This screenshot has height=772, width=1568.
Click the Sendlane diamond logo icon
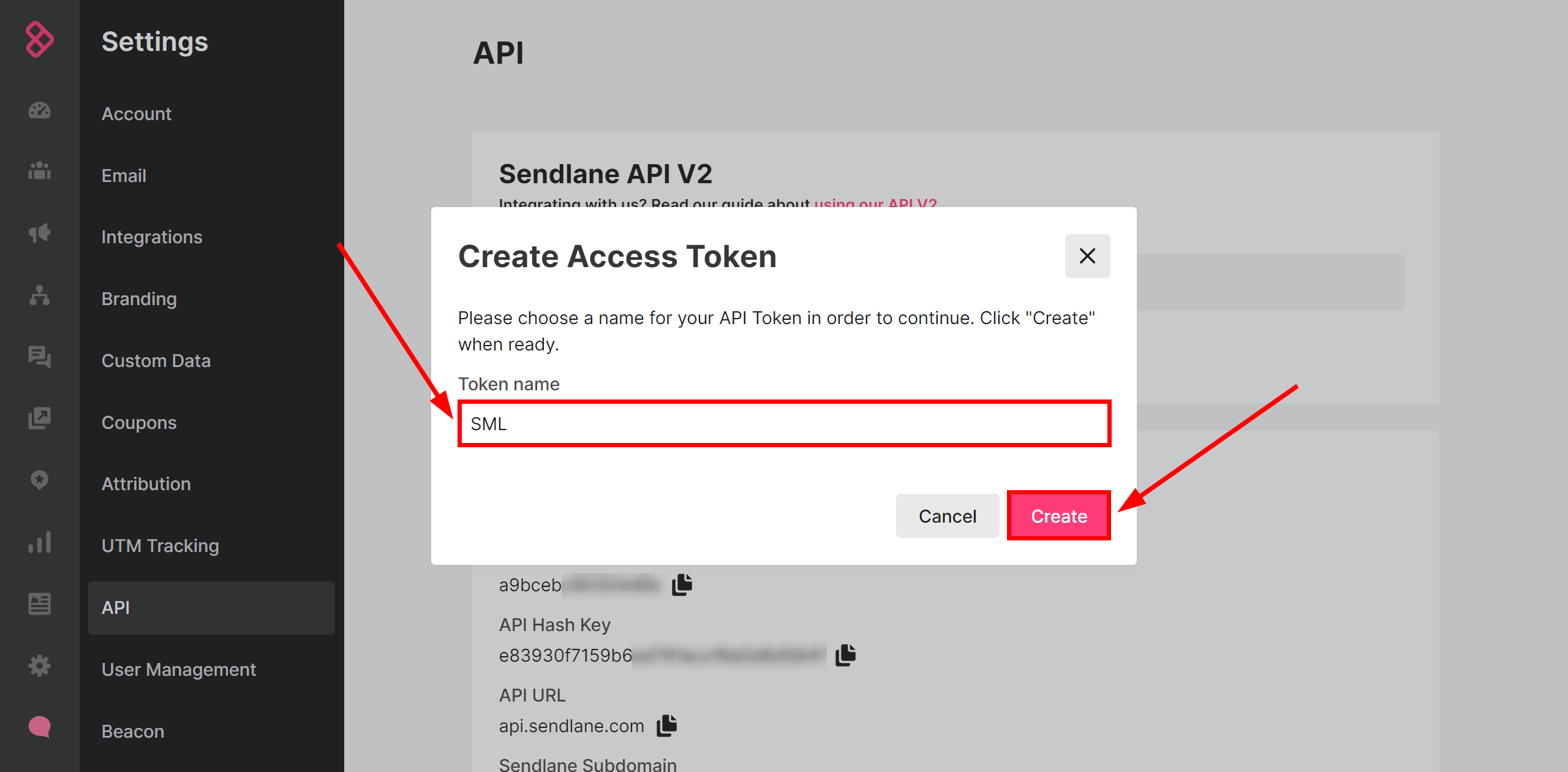pyautogui.click(x=39, y=39)
